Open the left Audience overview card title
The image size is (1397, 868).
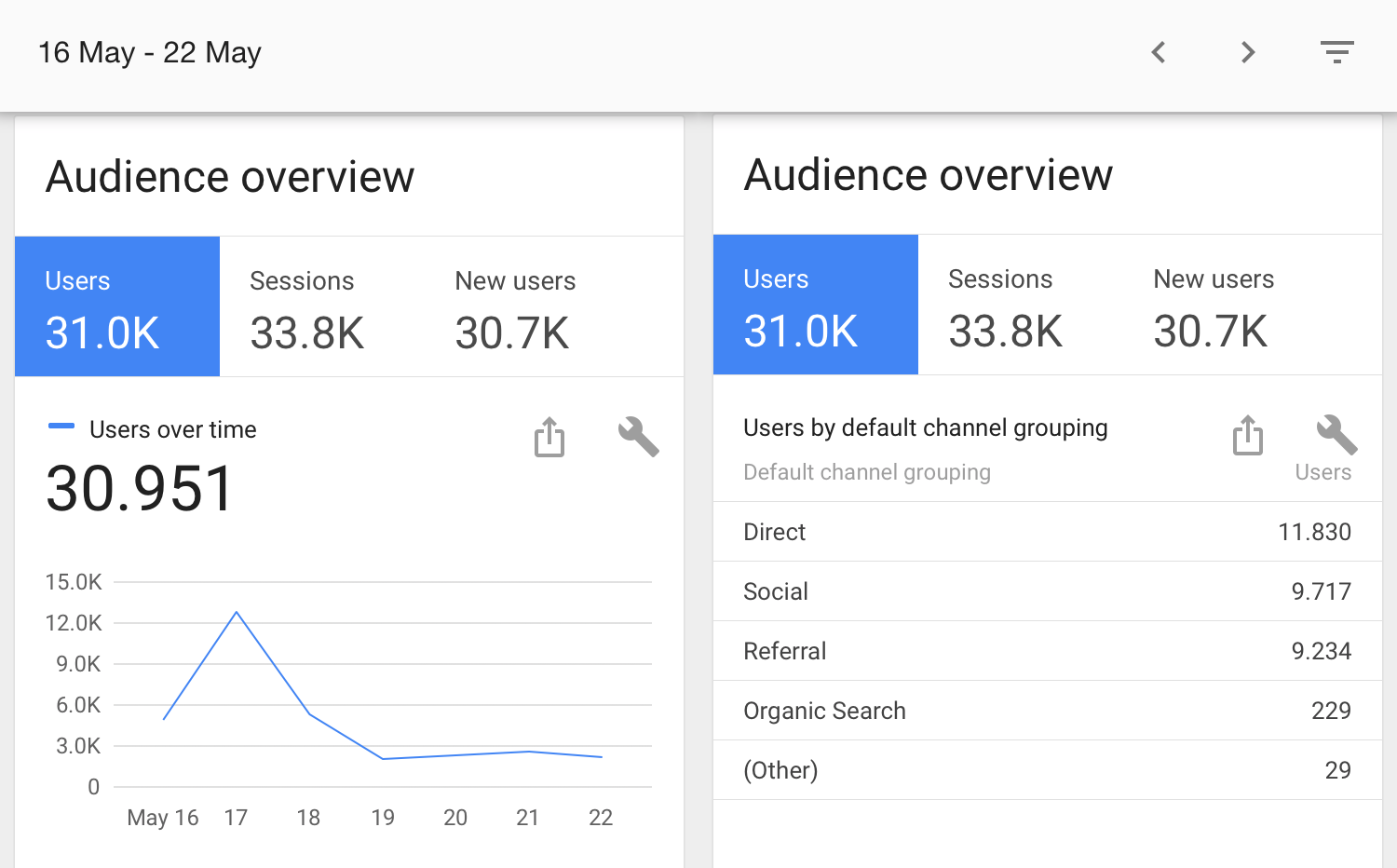229,176
